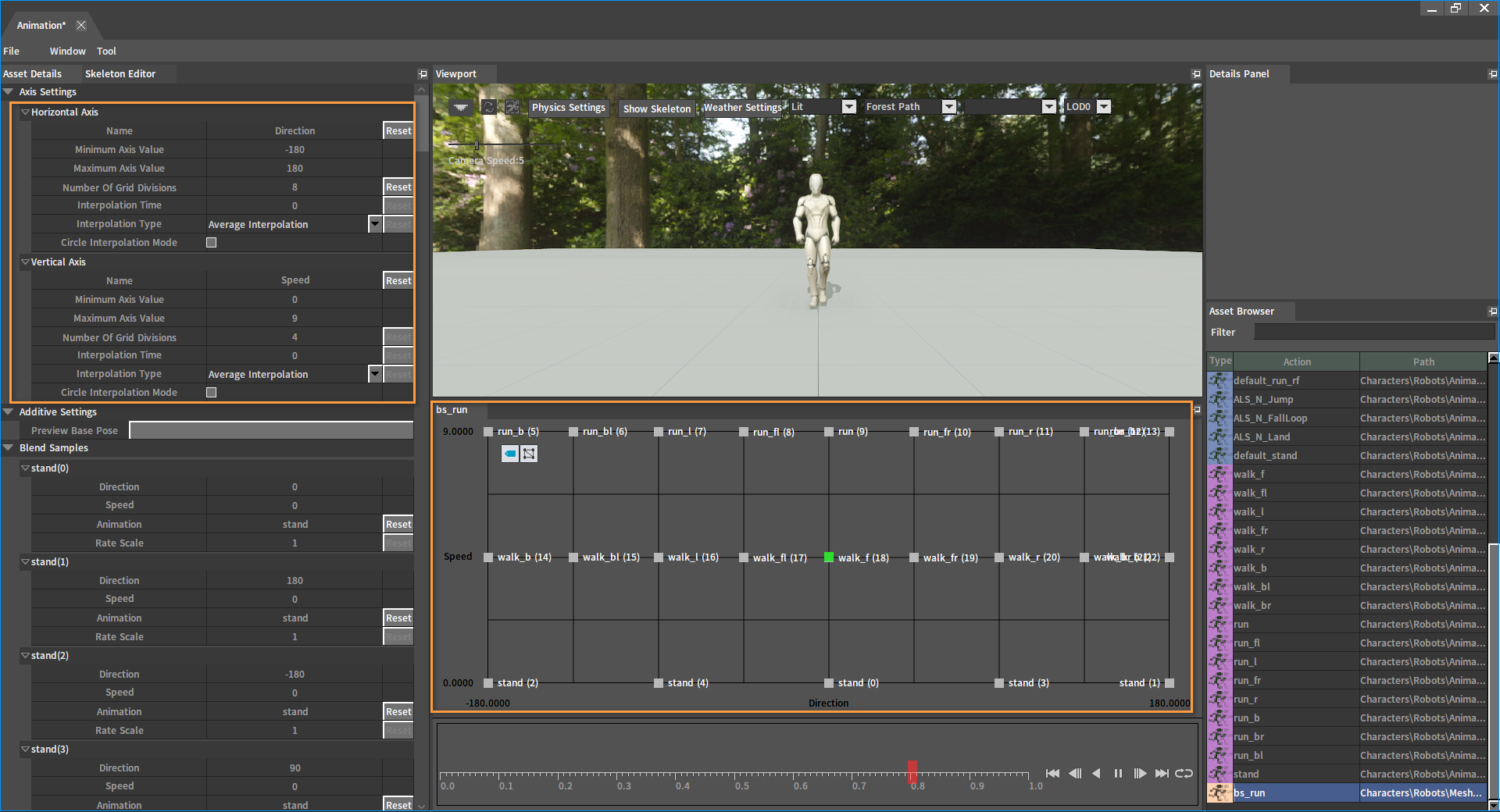Collapse the Horizontal Axis section

(x=25, y=112)
